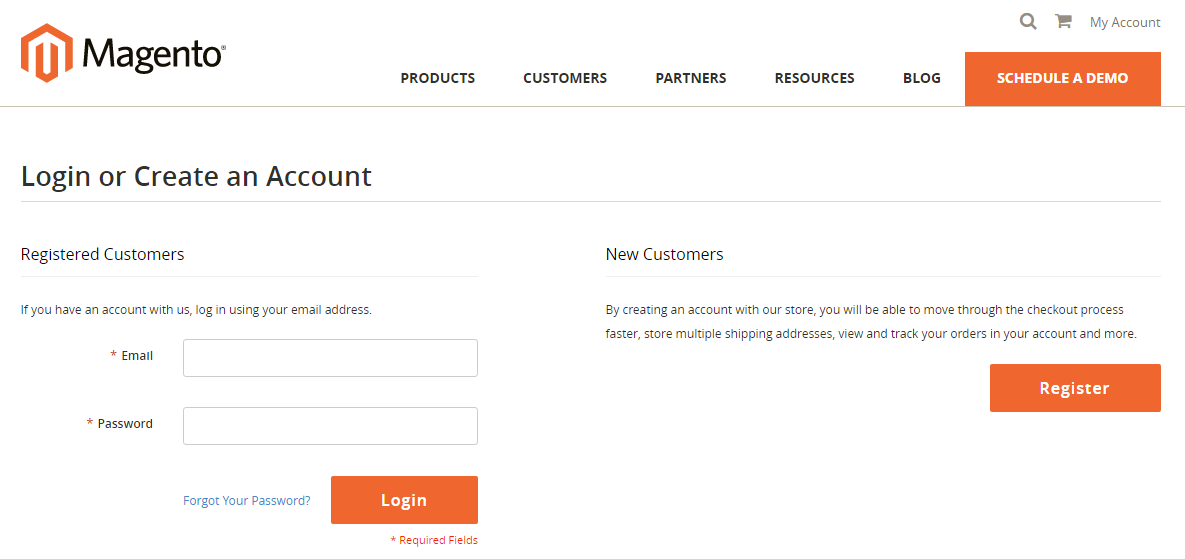The image size is (1185, 559).
Task: Click the Login button
Action: [404, 500]
